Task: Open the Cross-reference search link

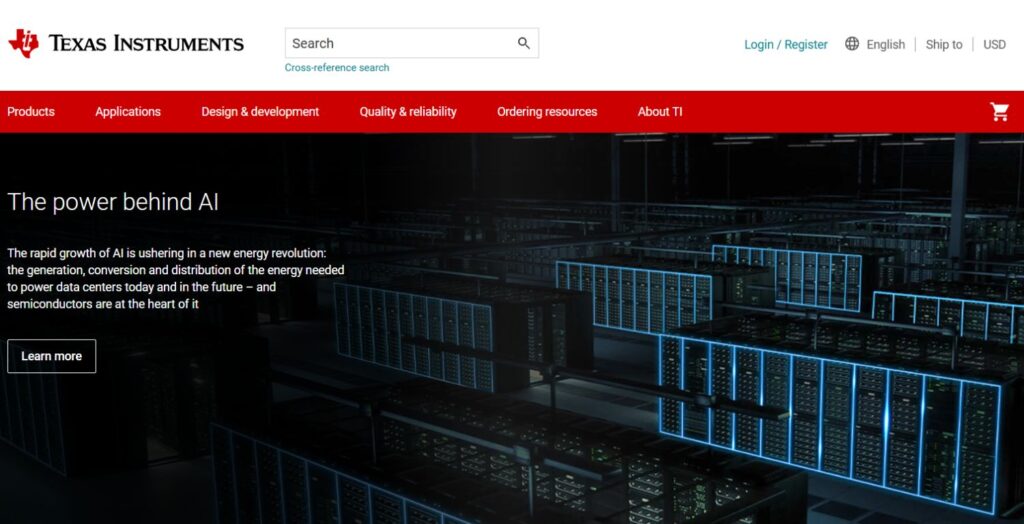Action: coord(337,68)
